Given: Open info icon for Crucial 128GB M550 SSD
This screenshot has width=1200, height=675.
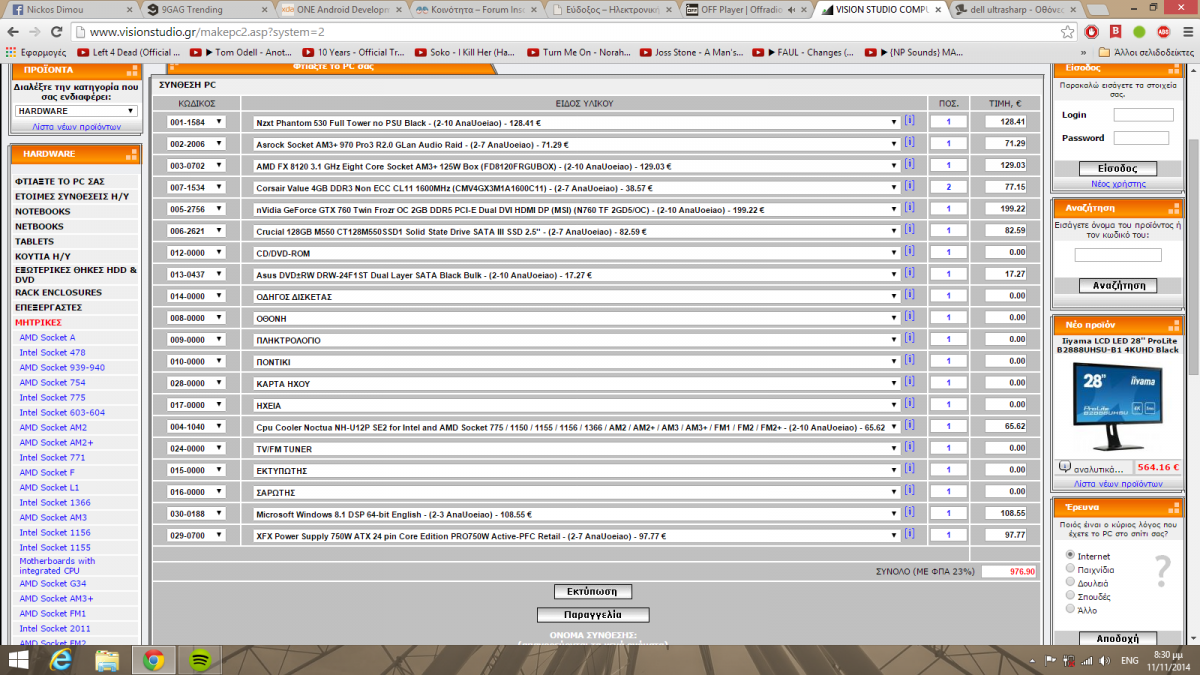Looking at the screenshot, I should 910,230.
